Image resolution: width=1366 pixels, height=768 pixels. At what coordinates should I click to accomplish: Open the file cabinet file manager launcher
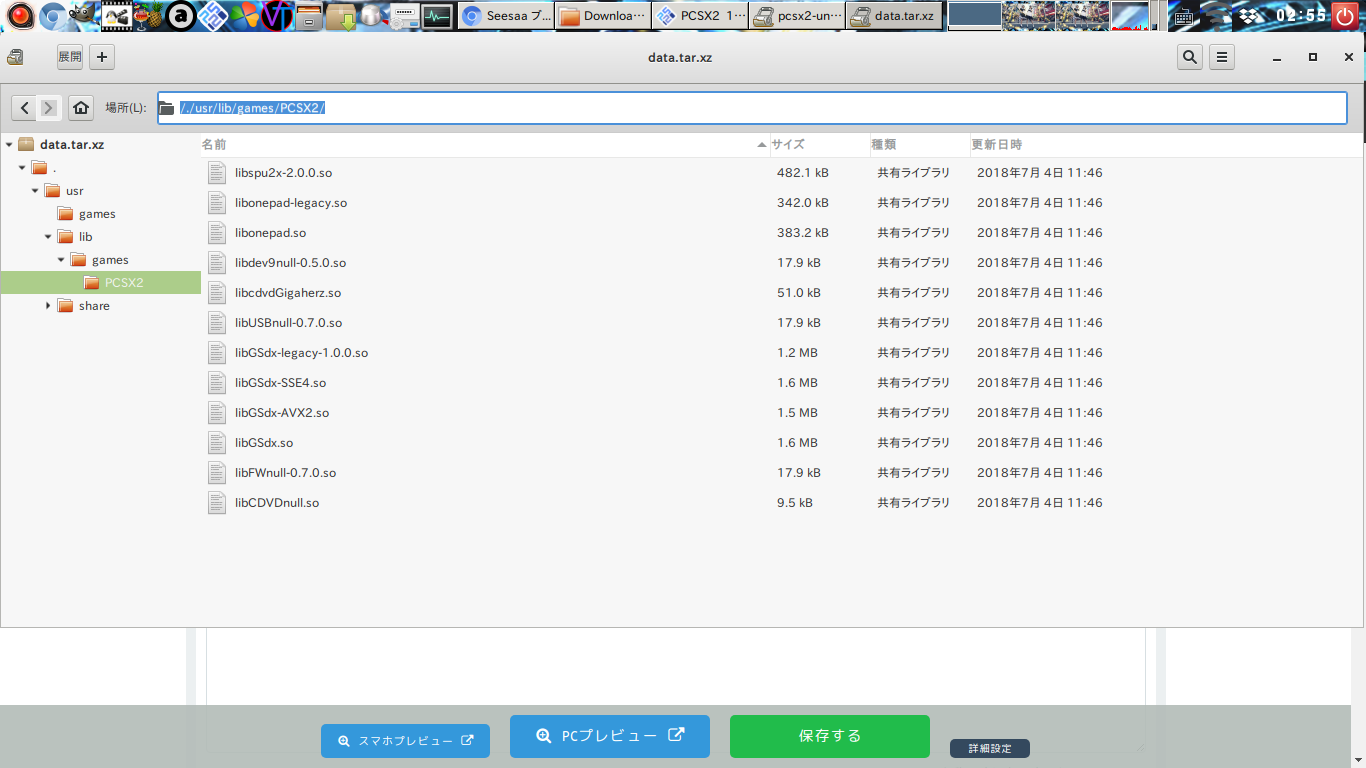(x=309, y=15)
